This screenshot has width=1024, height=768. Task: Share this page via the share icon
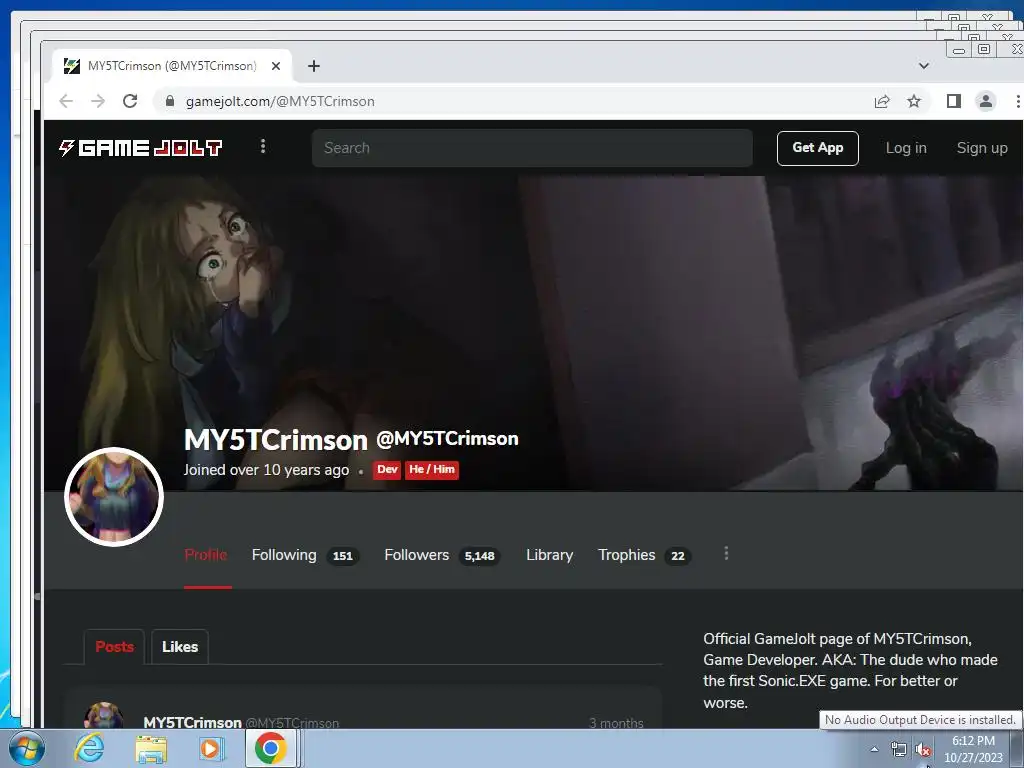(882, 101)
